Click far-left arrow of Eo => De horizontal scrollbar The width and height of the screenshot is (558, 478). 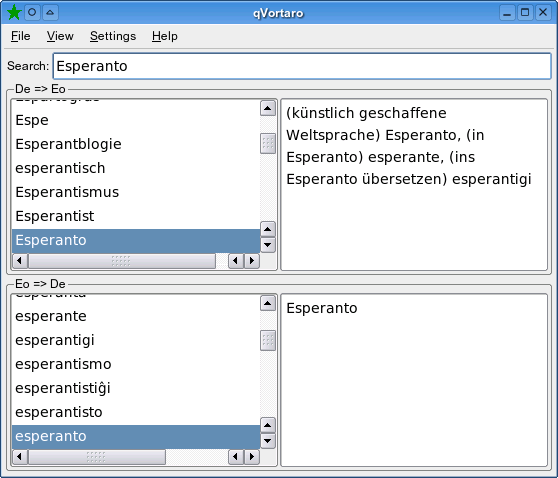tap(20, 457)
